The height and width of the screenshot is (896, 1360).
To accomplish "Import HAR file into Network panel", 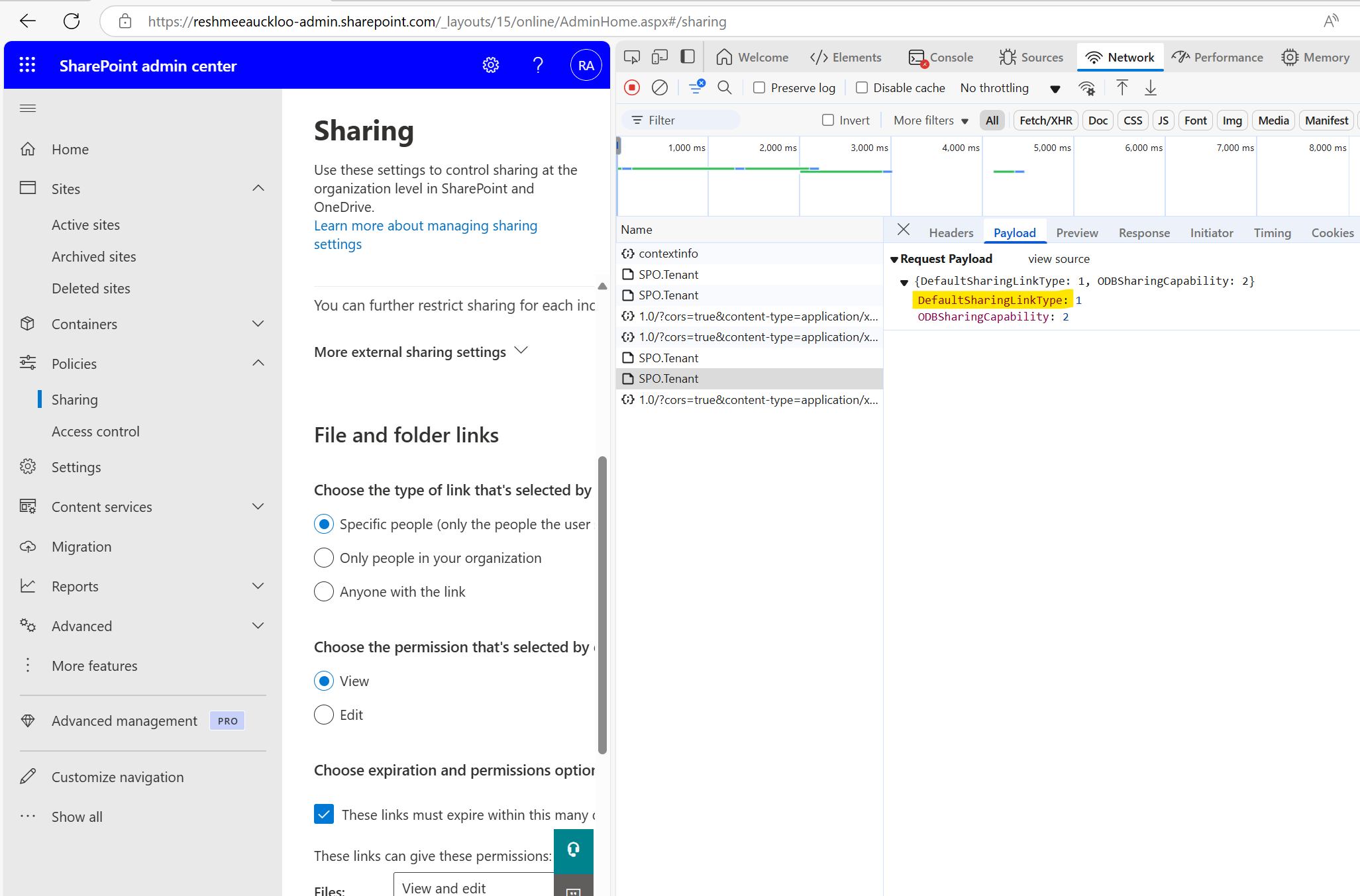I will [1122, 87].
